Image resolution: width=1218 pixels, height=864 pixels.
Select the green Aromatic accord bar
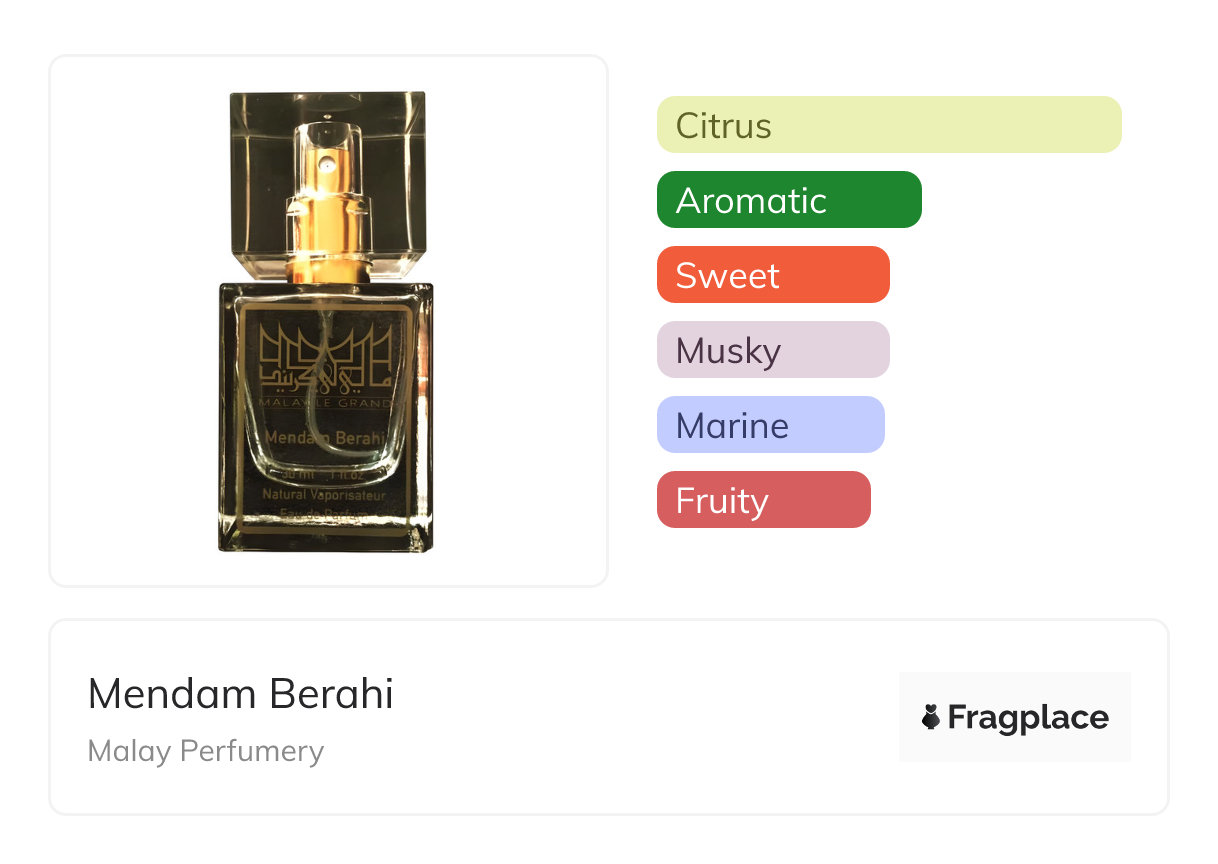(x=789, y=200)
